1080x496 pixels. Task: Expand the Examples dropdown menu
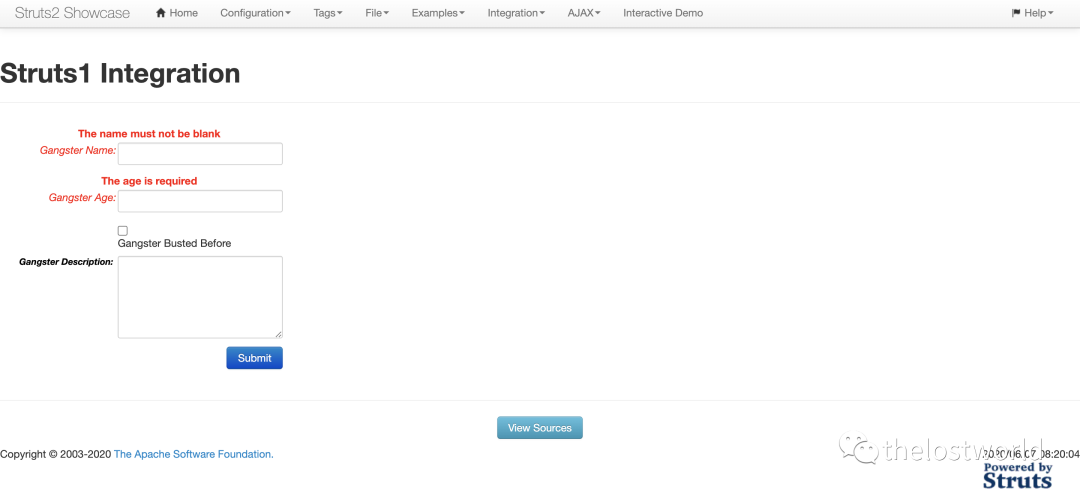click(x=438, y=13)
